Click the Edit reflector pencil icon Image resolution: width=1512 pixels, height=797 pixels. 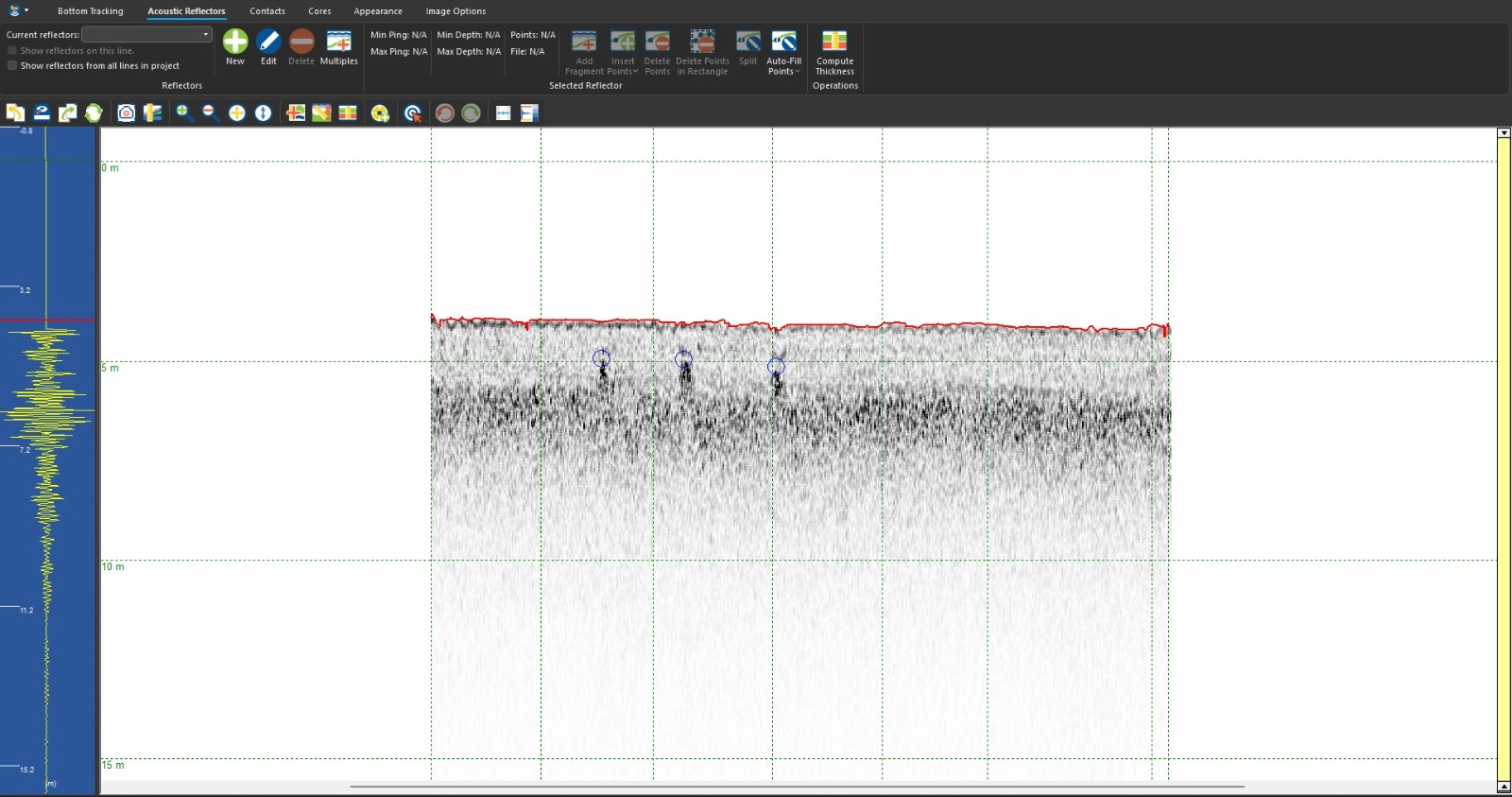pos(269,41)
